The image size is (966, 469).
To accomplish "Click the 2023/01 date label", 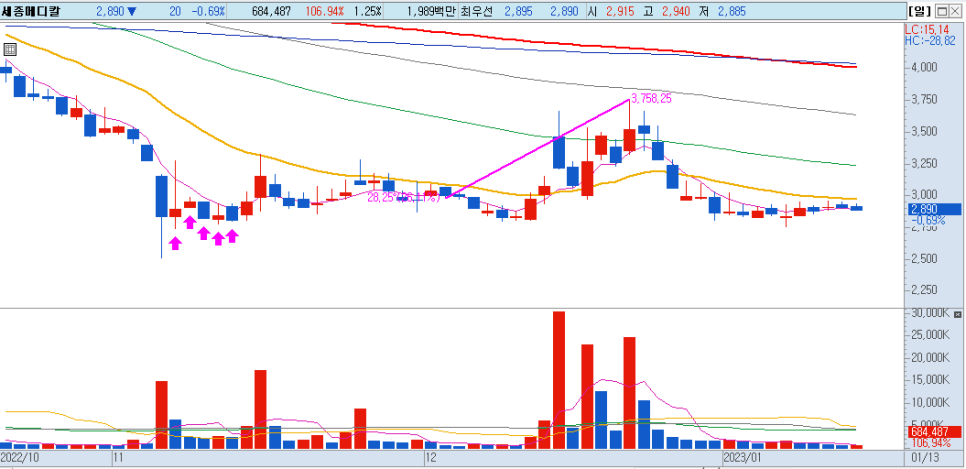I will coord(742,459).
